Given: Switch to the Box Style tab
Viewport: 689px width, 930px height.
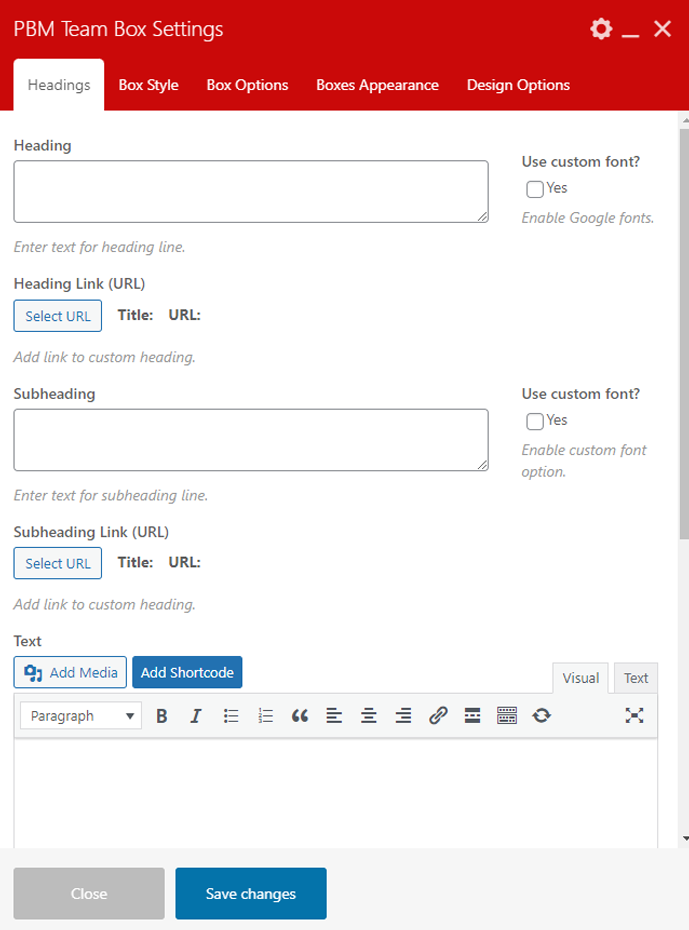Looking at the screenshot, I should pyautogui.click(x=148, y=85).
